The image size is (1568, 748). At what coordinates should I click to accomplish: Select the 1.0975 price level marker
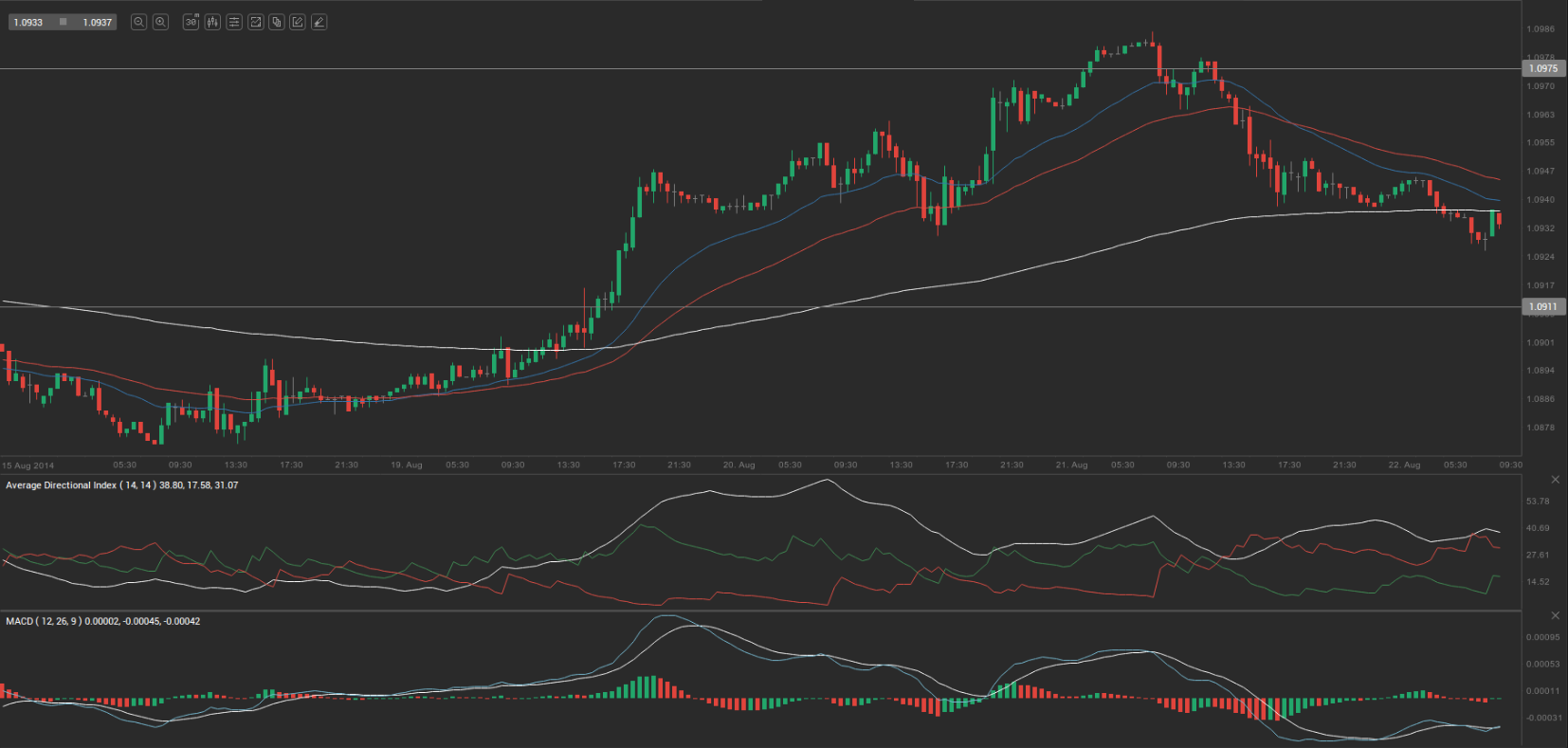point(1543,68)
